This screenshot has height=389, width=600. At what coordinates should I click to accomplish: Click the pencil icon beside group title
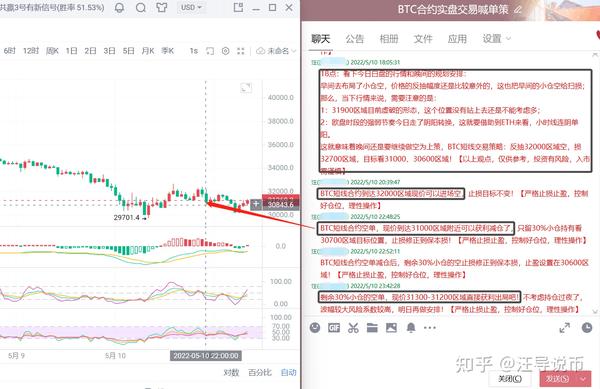click(x=517, y=9)
